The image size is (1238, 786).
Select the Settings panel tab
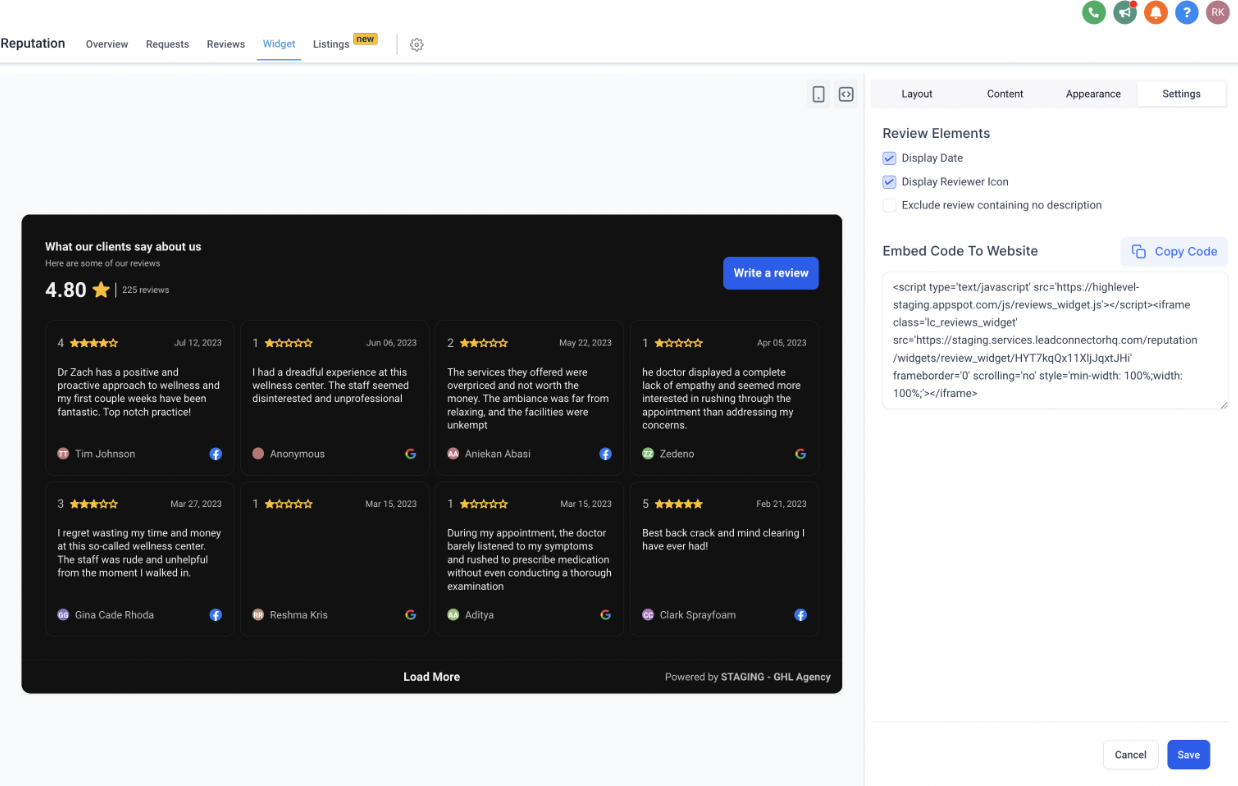(x=1181, y=94)
